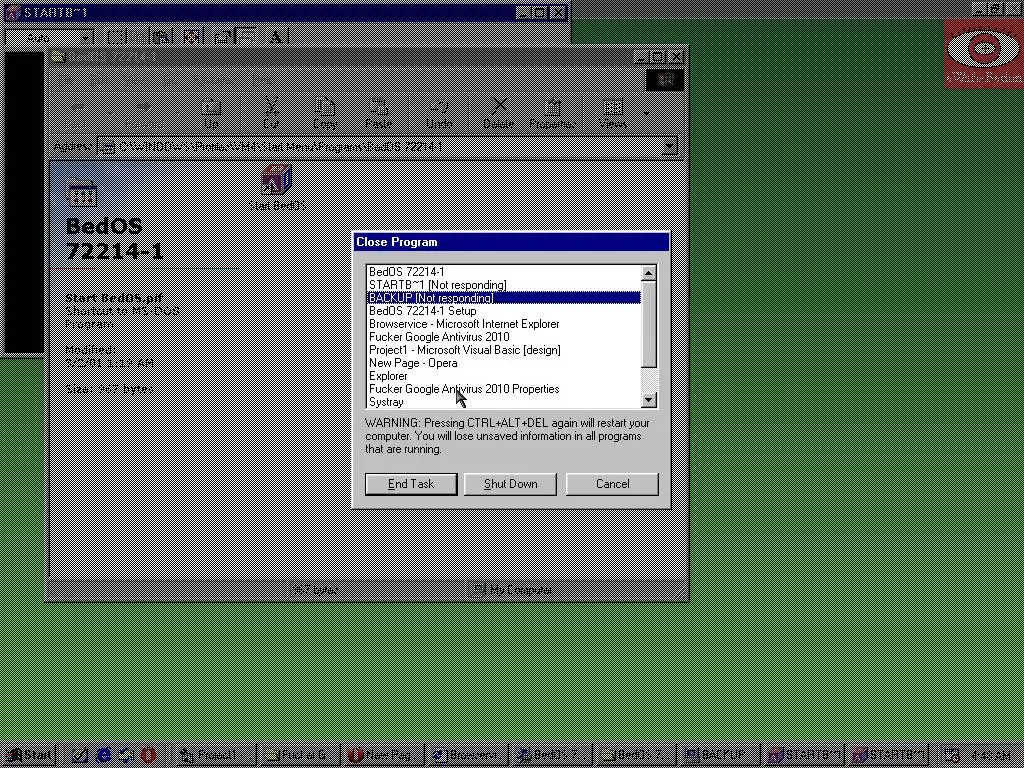Select 'Fucker Google Antivirus 2010' task entry

[x=504, y=337]
